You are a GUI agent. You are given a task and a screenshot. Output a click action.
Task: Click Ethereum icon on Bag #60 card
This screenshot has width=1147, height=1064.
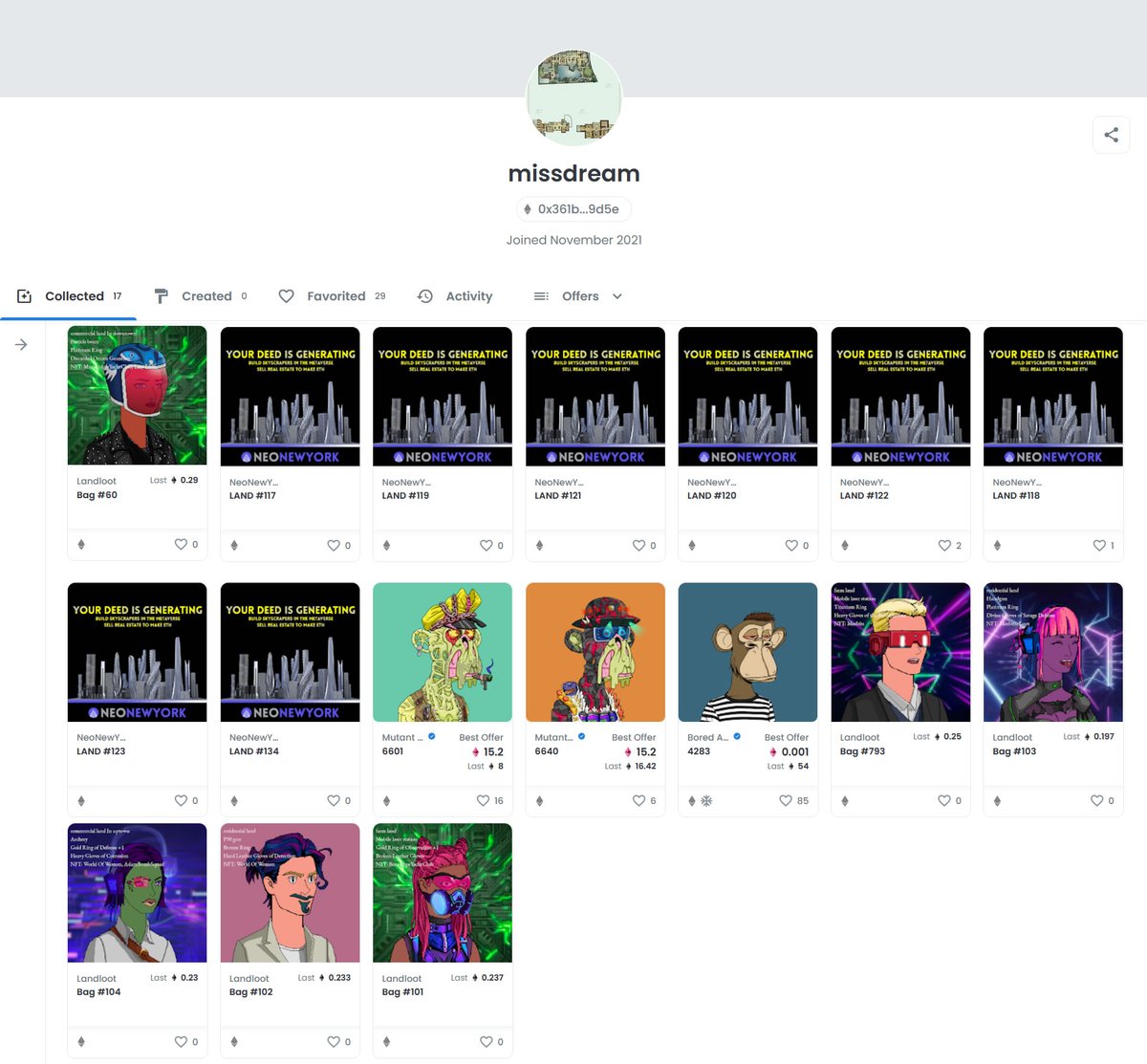81,545
